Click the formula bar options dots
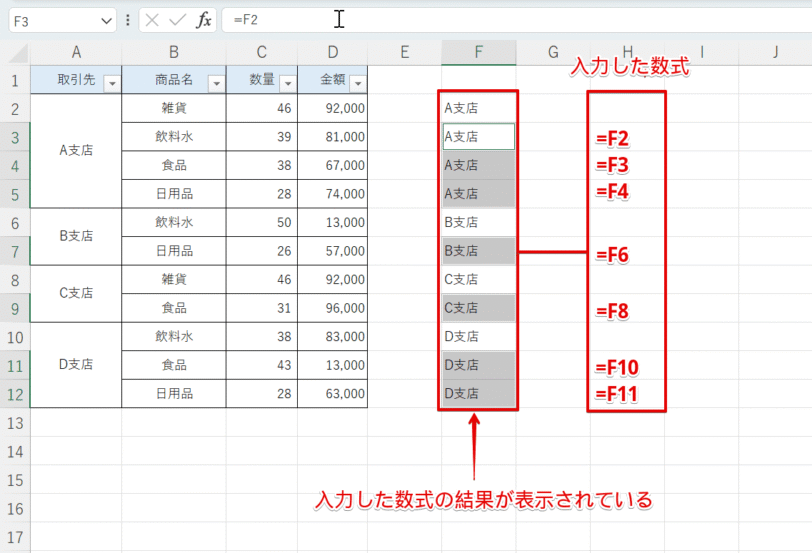This screenshot has width=812, height=553. pyautogui.click(x=127, y=20)
